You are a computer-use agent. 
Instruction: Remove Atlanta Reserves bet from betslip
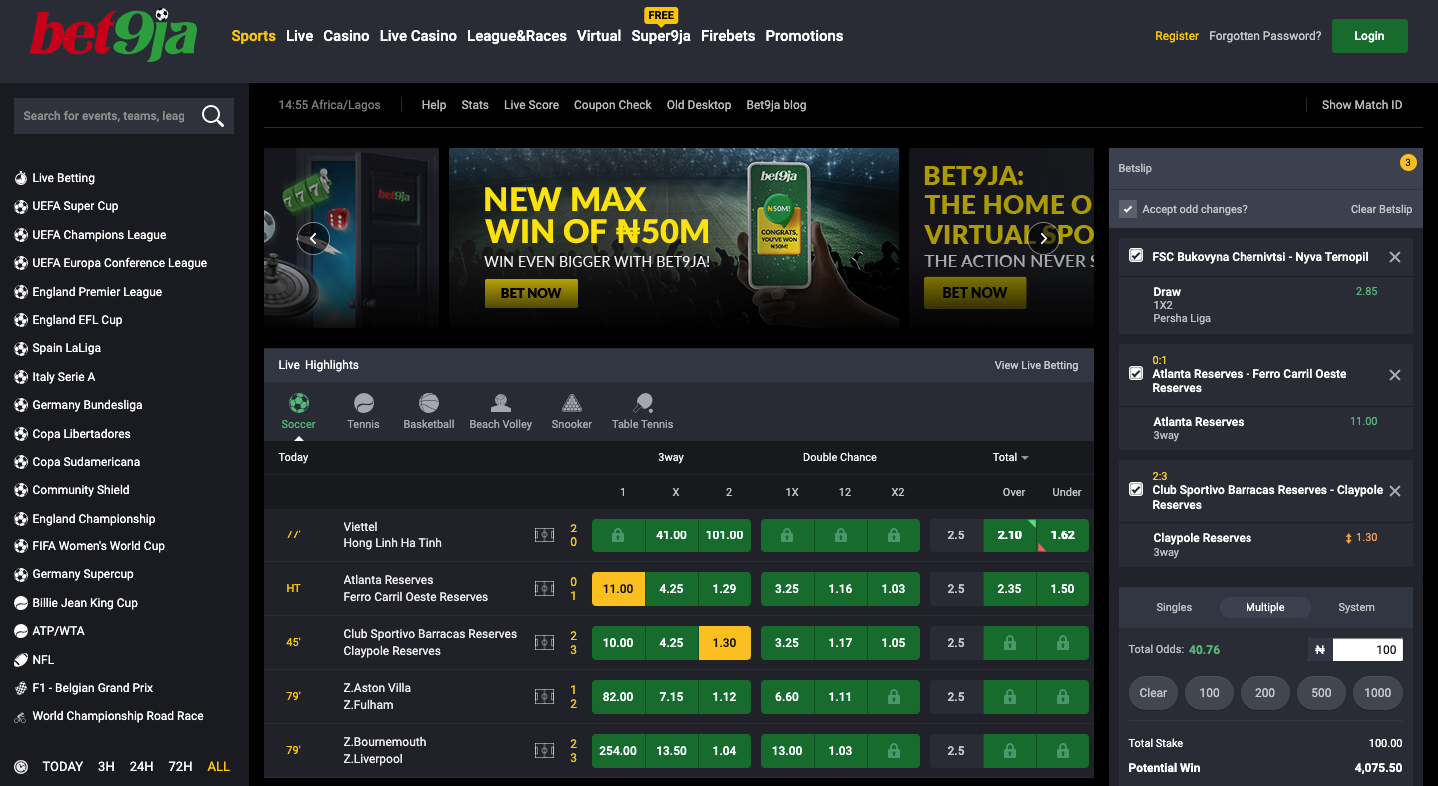coord(1395,375)
